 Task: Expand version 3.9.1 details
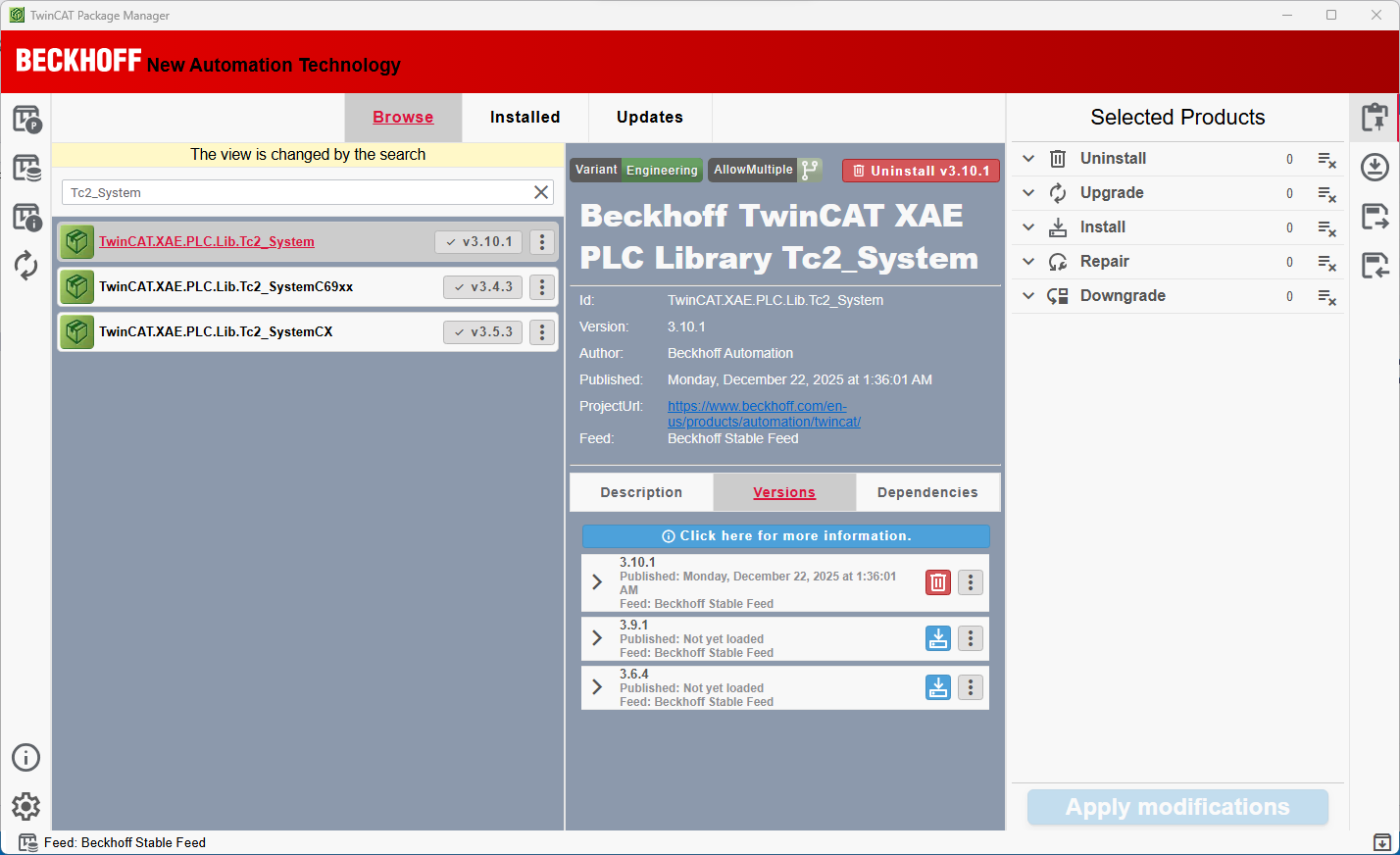point(597,638)
